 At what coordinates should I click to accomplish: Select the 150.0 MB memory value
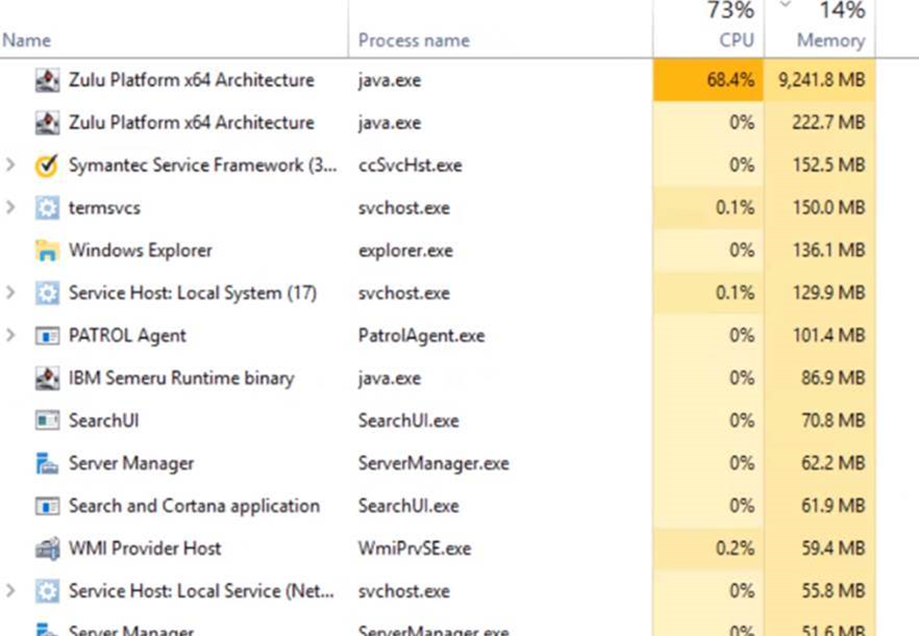tap(829, 208)
